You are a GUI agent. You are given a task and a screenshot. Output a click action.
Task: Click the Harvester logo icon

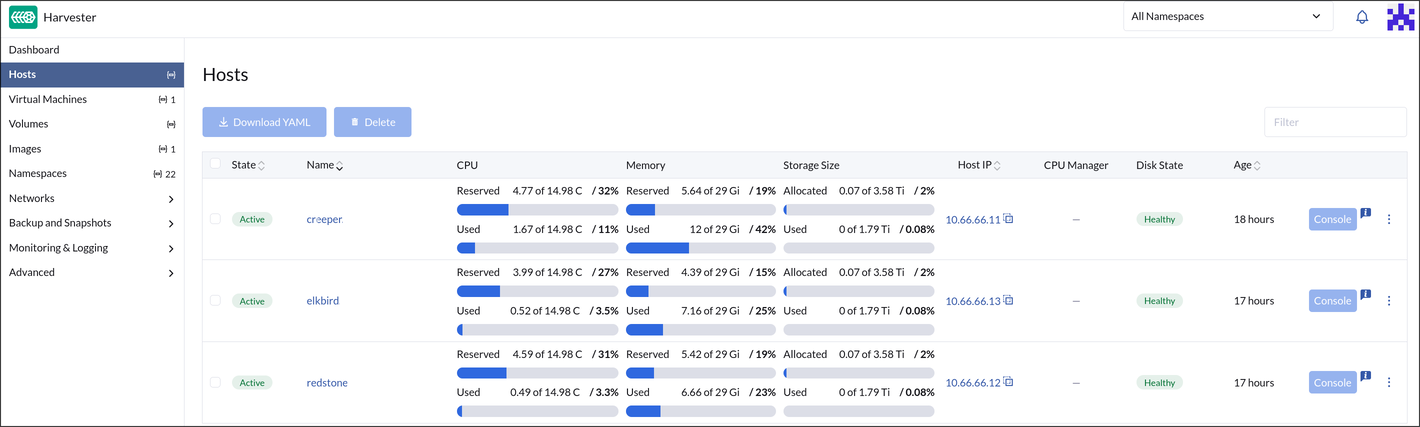pos(23,18)
